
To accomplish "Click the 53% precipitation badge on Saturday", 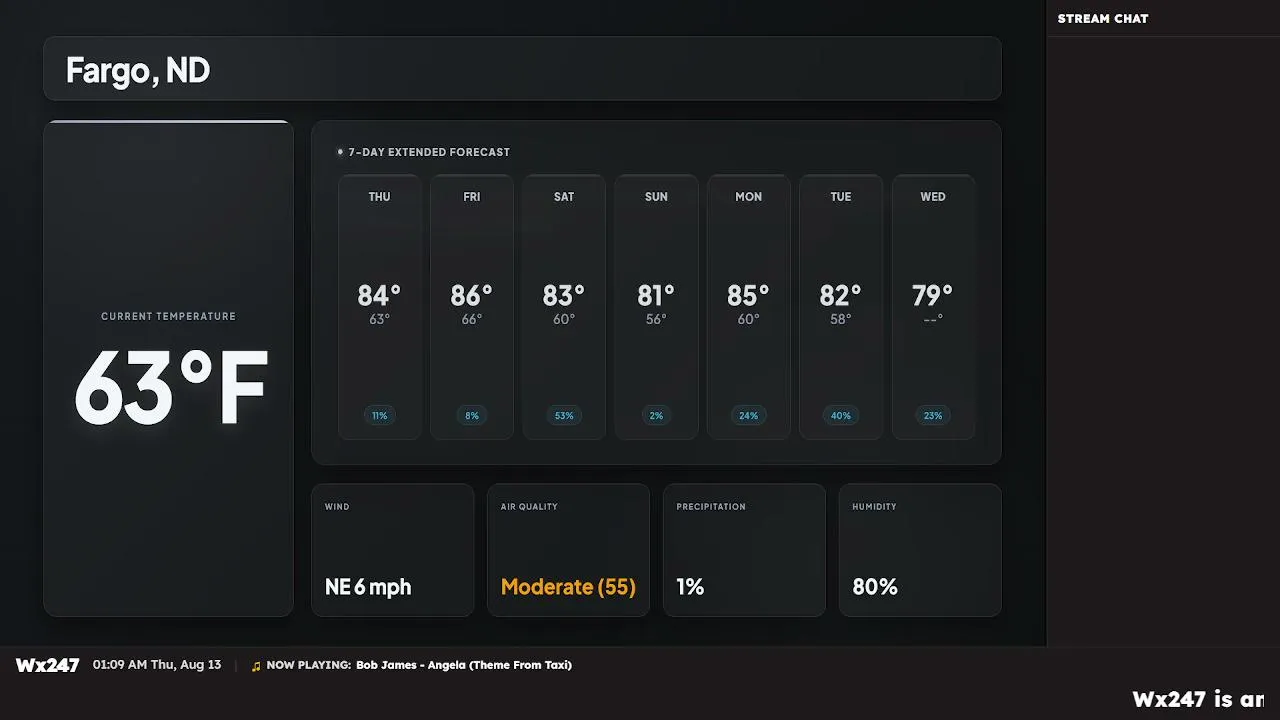I will [564, 415].
